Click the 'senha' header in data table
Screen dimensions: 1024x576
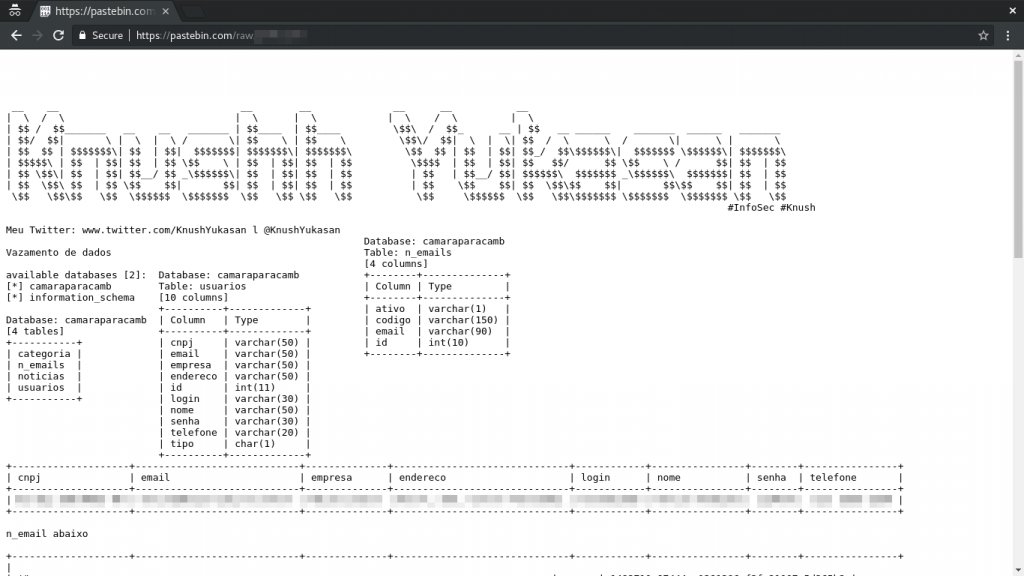(x=772, y=477)
